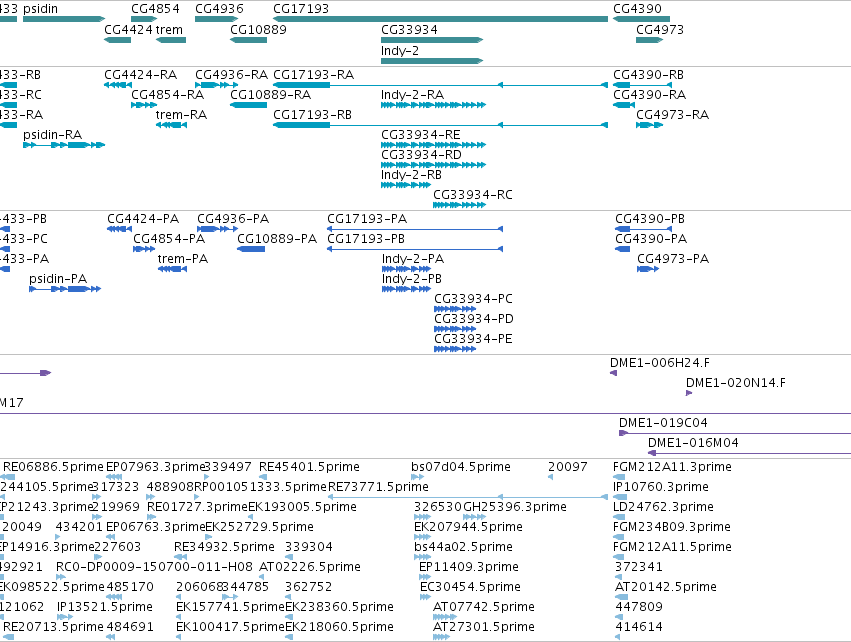
Task: Select protein label CG4973-PA
Action: click(673, 259)
